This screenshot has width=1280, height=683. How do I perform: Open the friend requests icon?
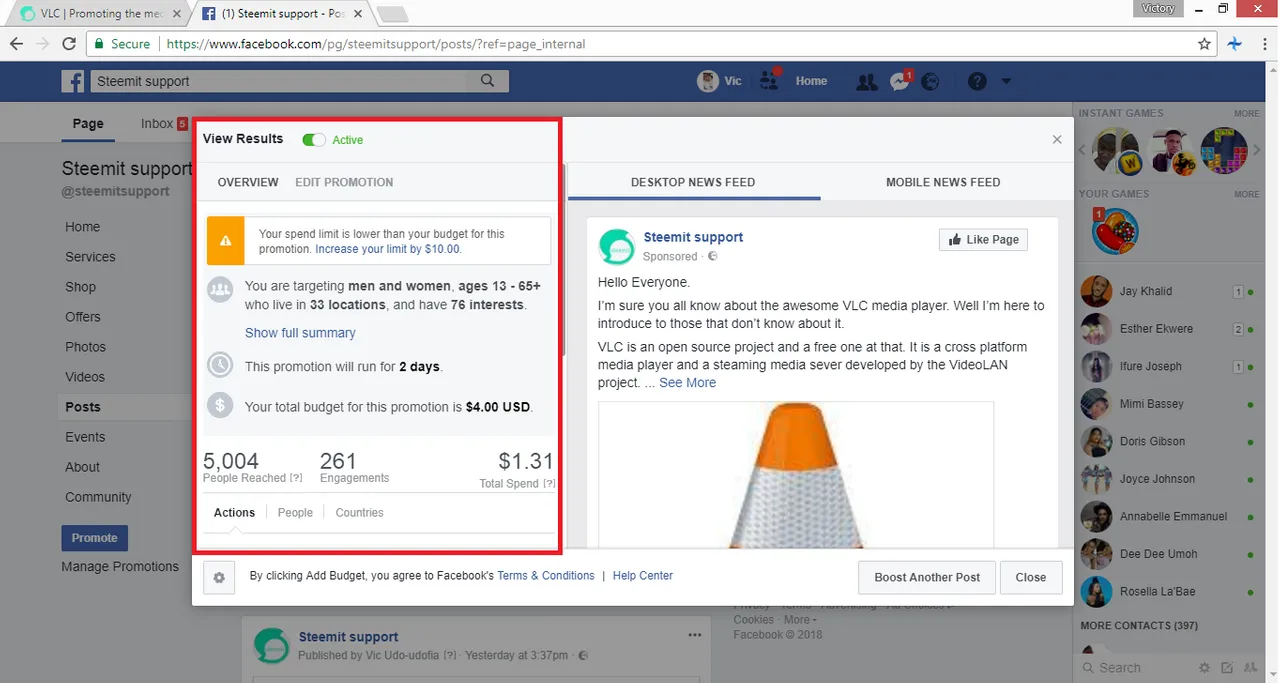click(x=866, y=82)
